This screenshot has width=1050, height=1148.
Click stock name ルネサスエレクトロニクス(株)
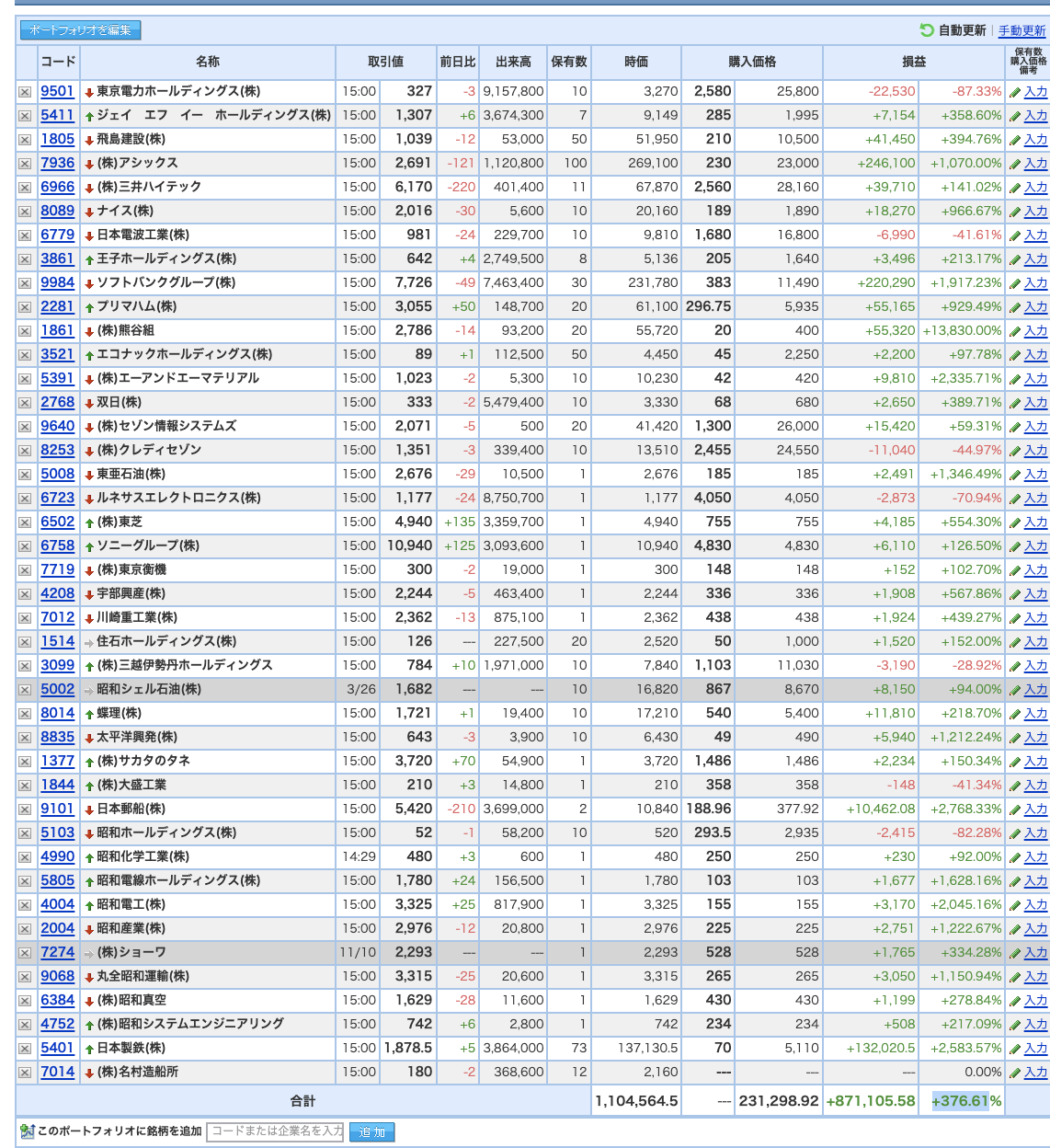click(178, 498)
